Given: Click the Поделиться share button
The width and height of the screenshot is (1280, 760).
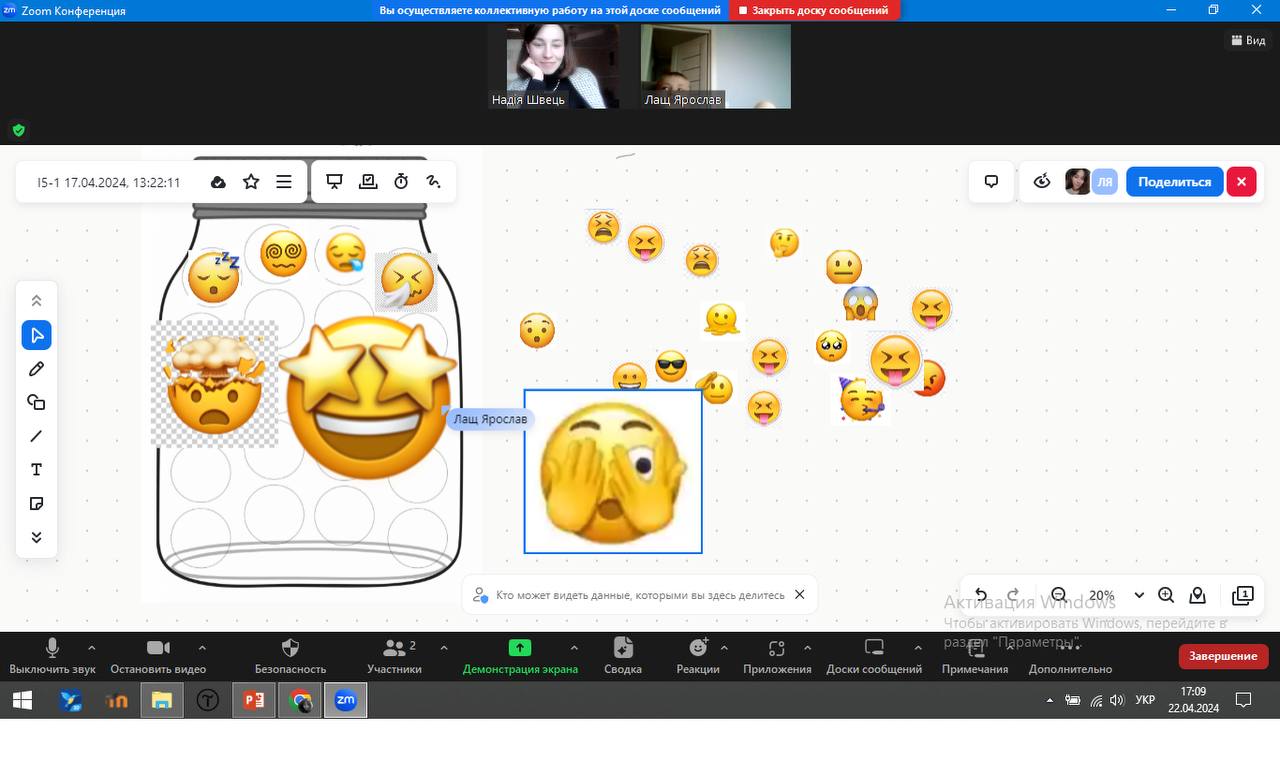Looking at the screenshot, I should [1174, 182].
